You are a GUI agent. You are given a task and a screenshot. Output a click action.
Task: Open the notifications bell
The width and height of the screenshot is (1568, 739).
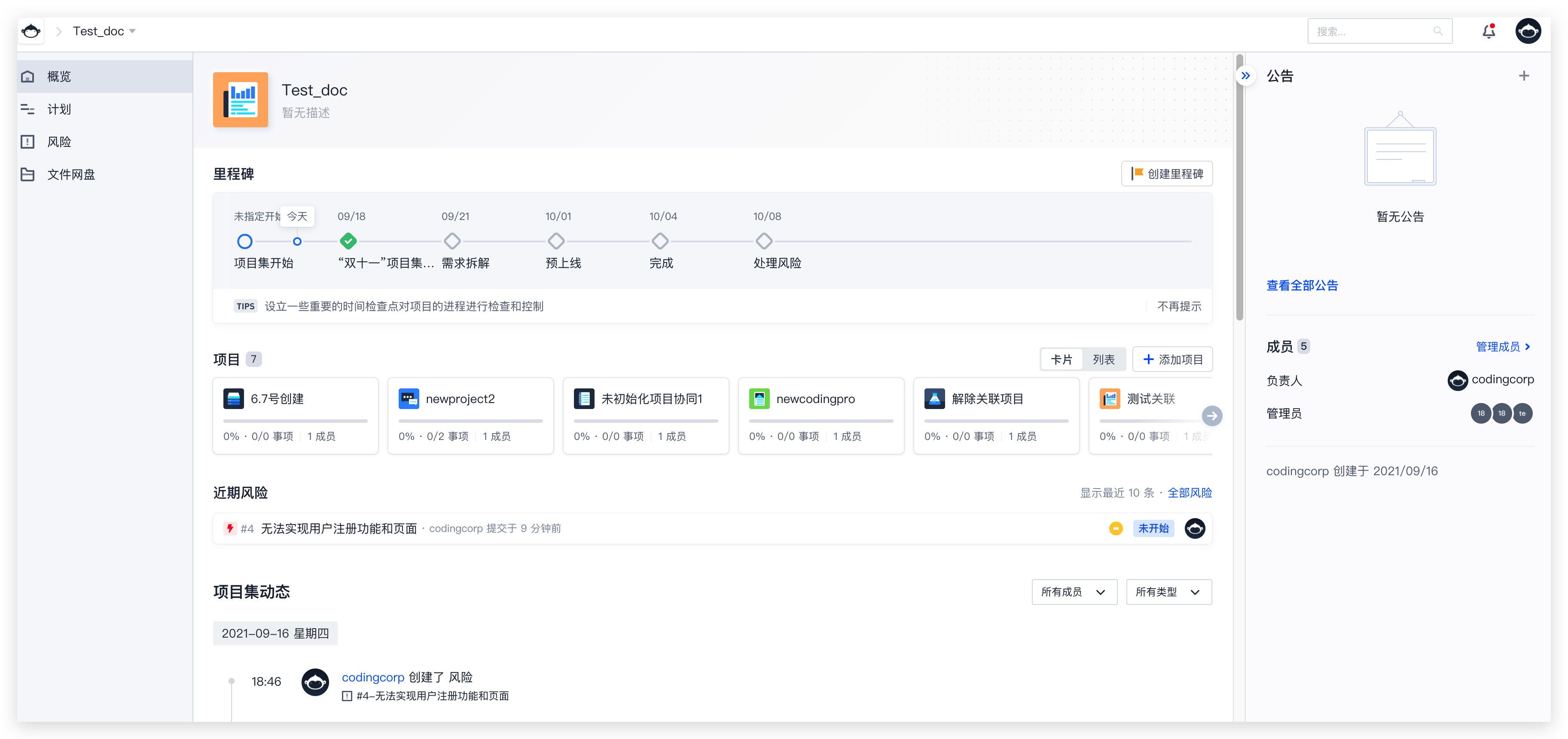tap(1488, 31)
